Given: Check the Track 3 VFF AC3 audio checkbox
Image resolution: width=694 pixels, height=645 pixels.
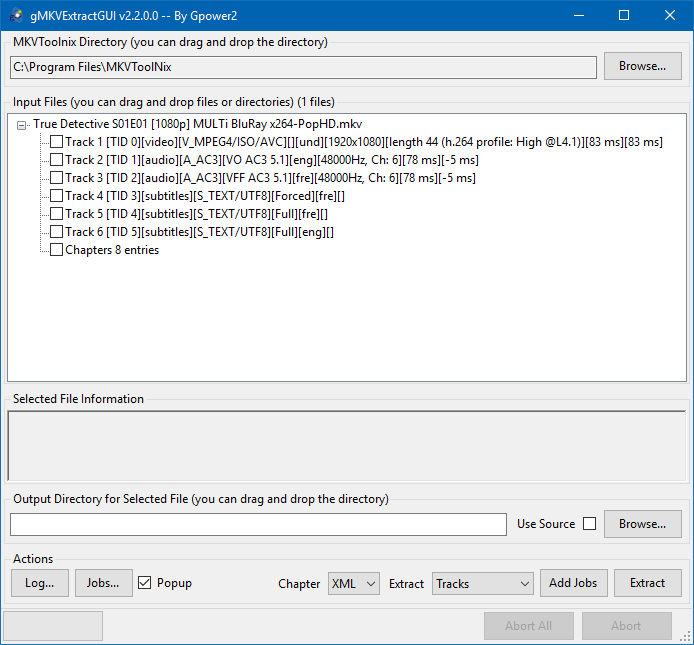Looking at the screenshot, I should [56, 178].
